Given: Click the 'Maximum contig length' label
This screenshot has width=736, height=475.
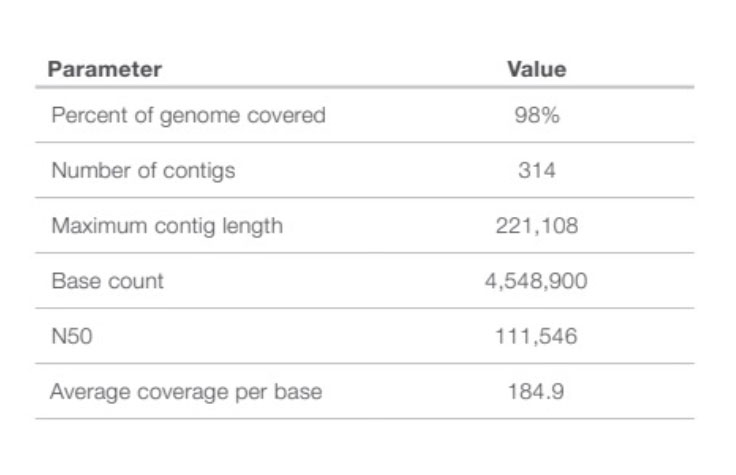Looking at the screenshot, I should 166,226.
